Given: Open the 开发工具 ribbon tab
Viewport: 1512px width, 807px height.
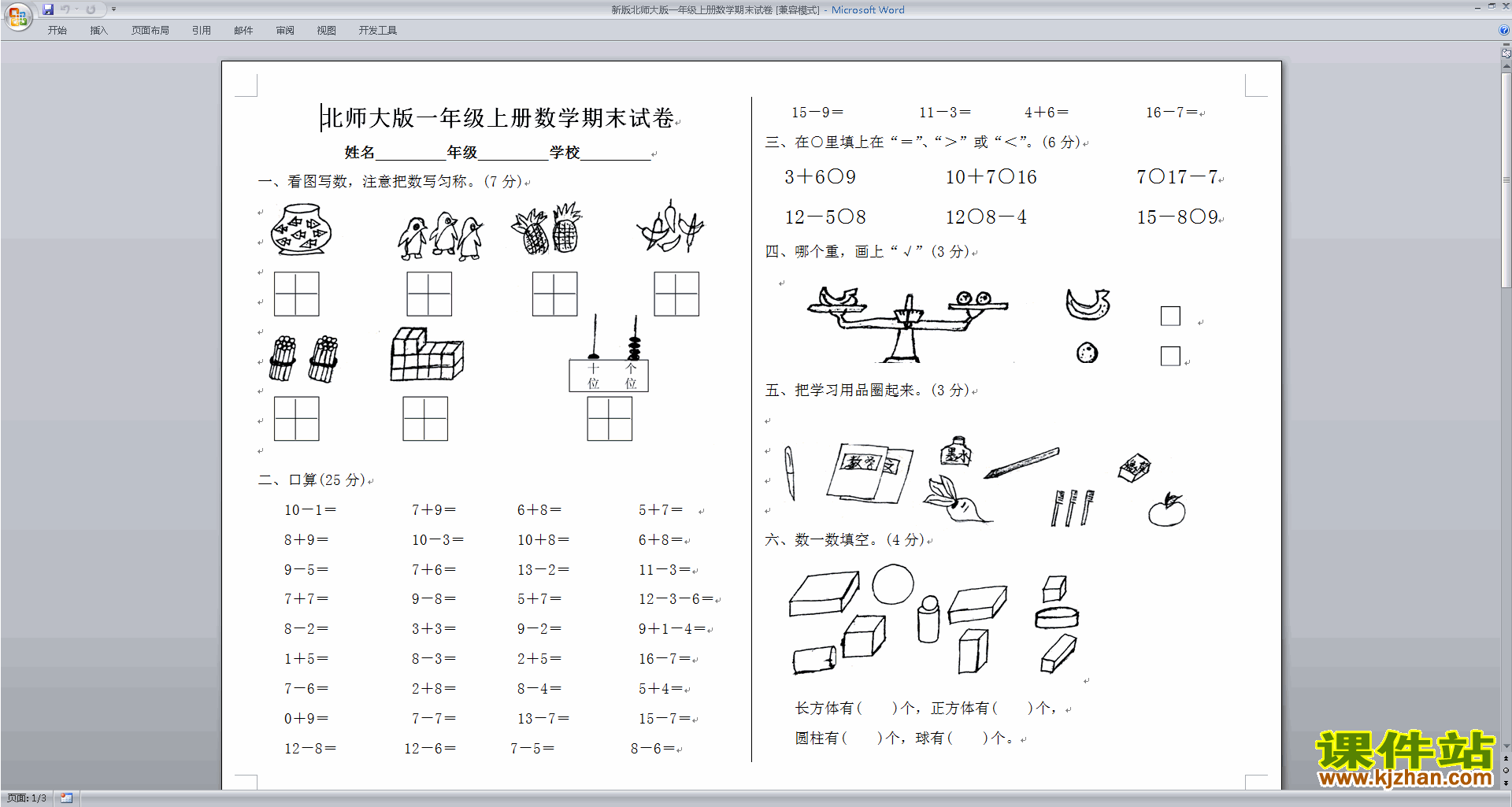Looking at the screenshot, I should click(x=378, y=31).
